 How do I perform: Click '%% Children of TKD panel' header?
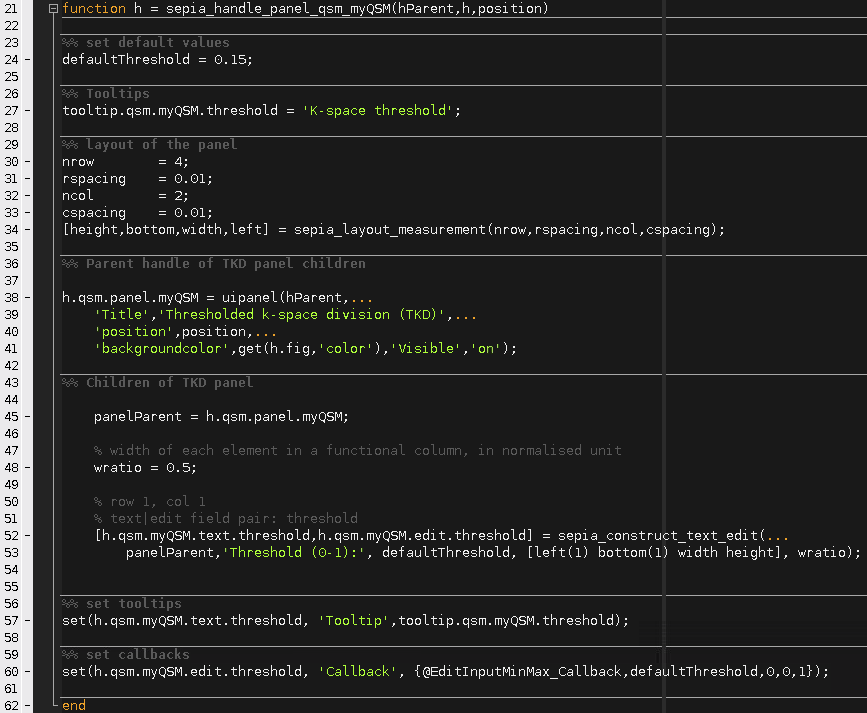pos(158,383)
